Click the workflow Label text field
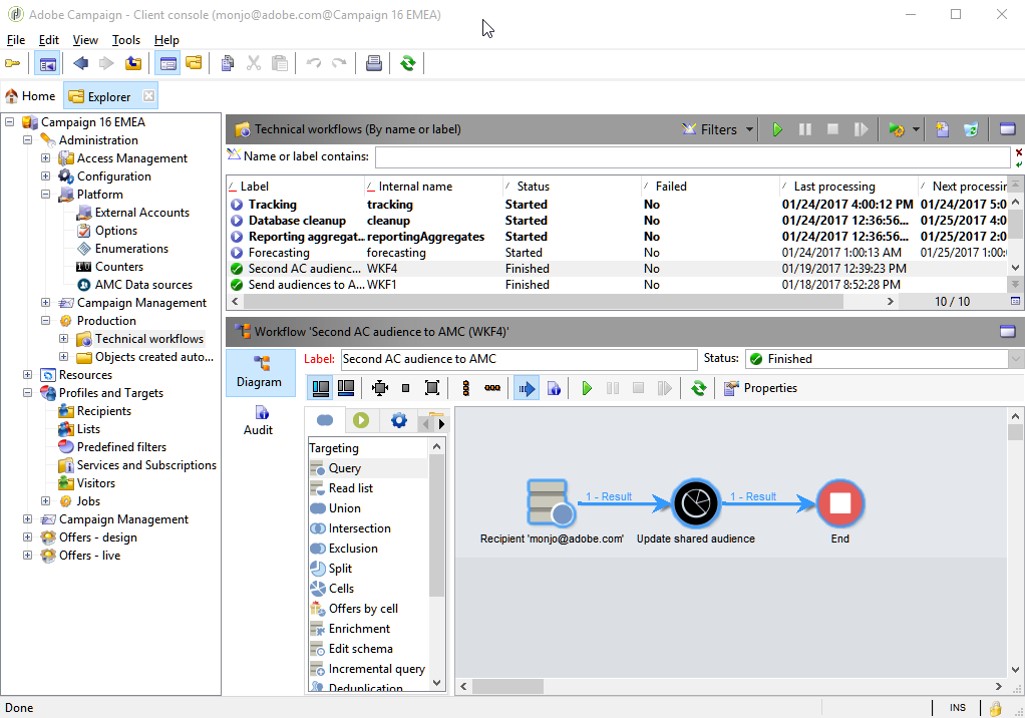This screenshot has height=718, width=1025. click(519, 359)
